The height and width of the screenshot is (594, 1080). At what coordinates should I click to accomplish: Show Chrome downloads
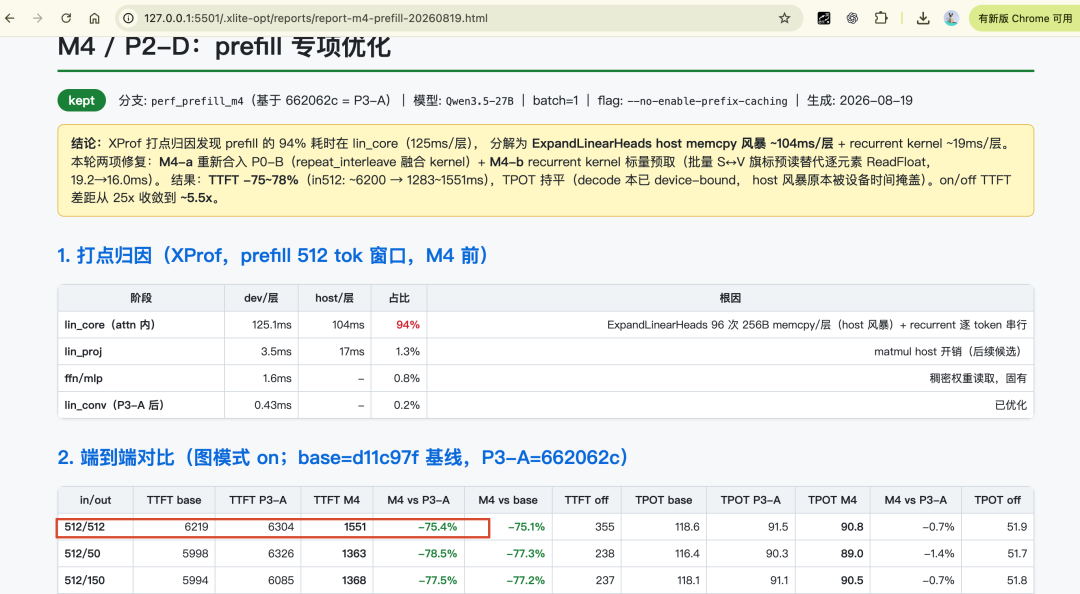point(923,19)
